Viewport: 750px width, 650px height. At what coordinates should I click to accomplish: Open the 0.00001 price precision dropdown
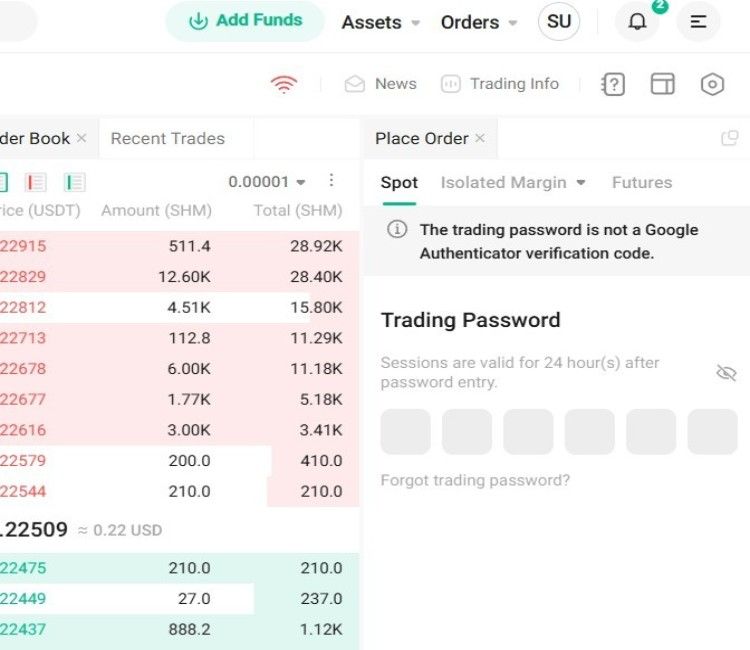pyautogui.click(x=266, y=182)
